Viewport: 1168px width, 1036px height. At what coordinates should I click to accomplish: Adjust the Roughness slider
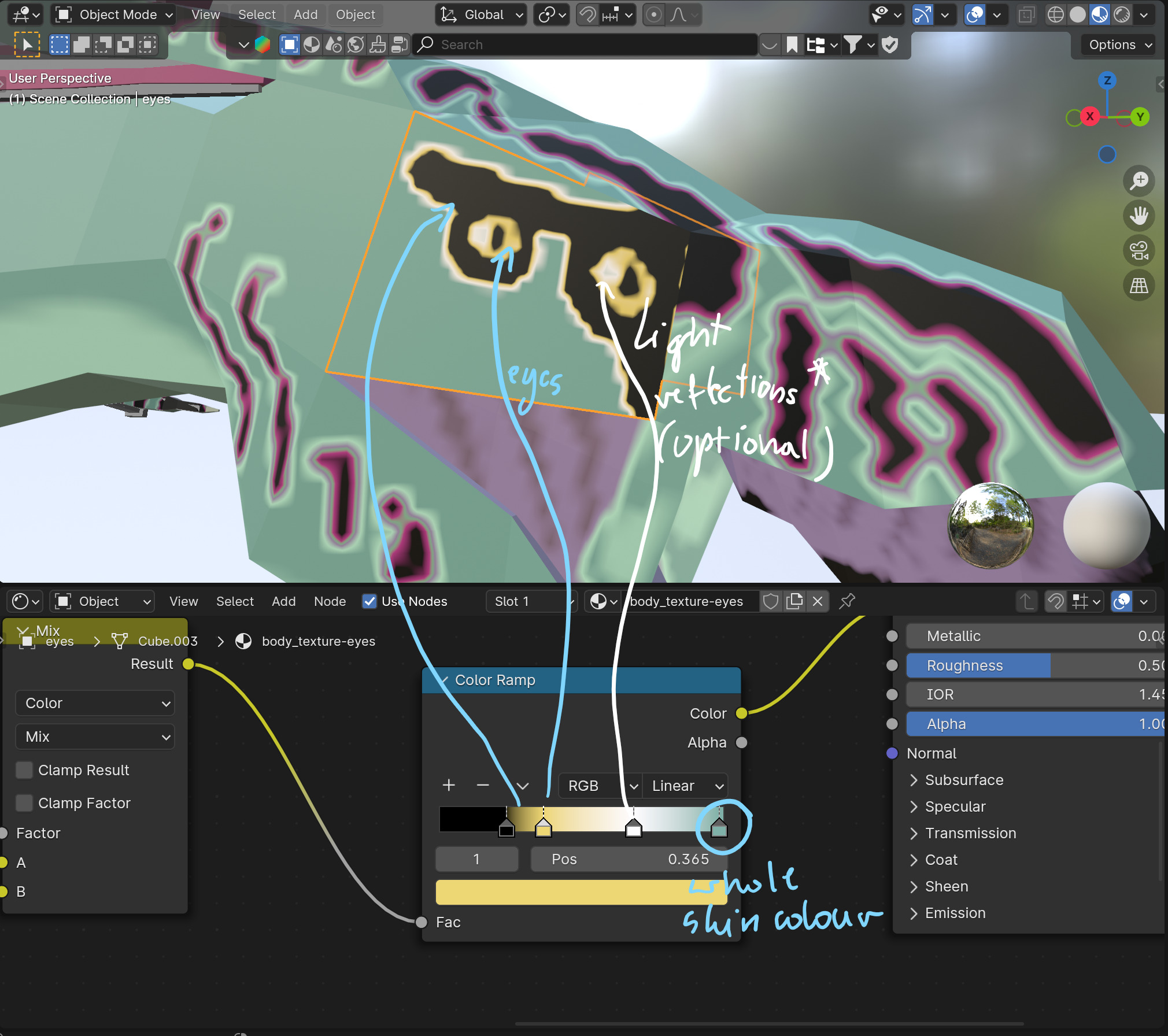(x=1035, y=665)
